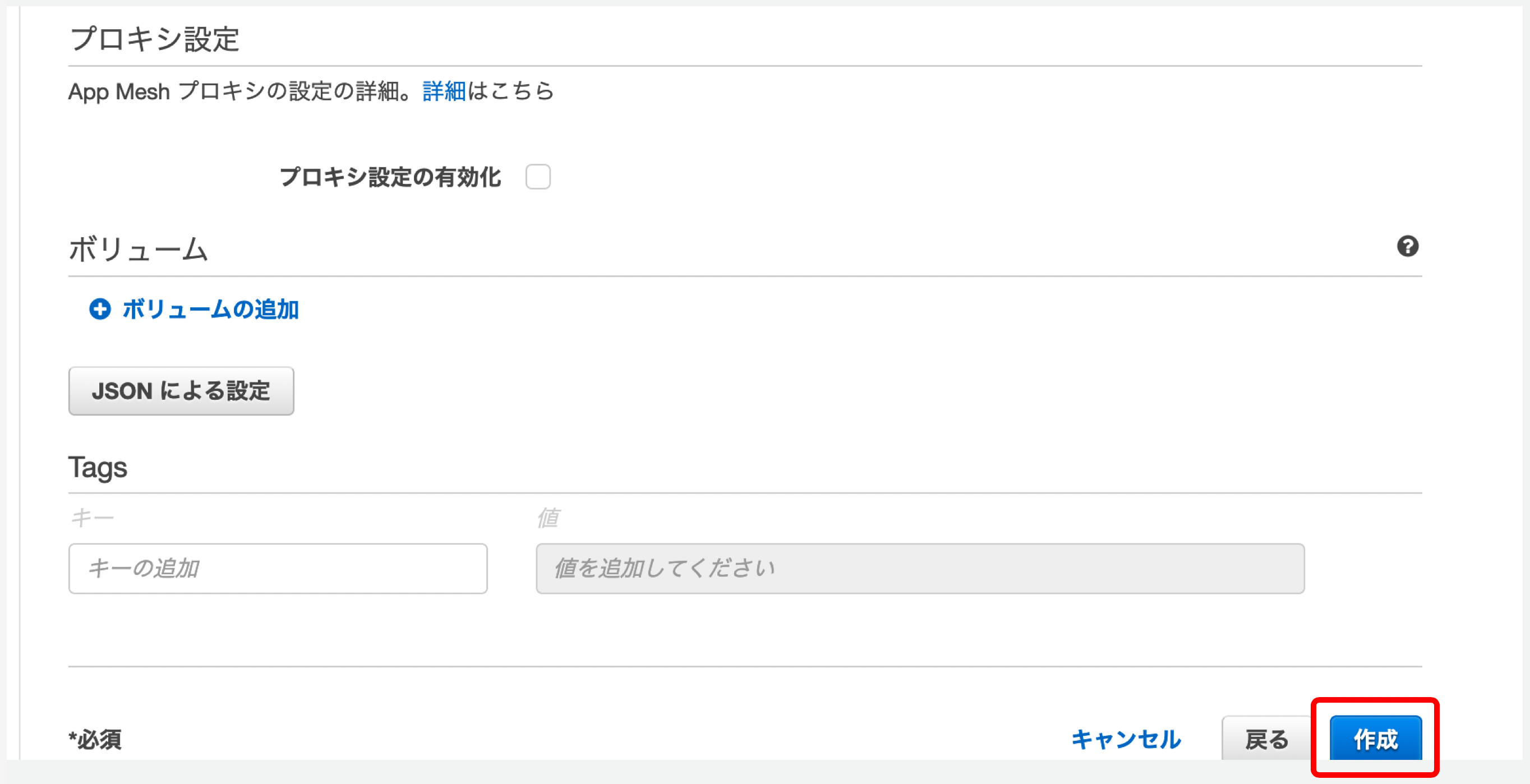The height and width of the screenshot is (784, 1530).
Task: Click the 値 column label above value field
Action: click(x=547, y=518)
